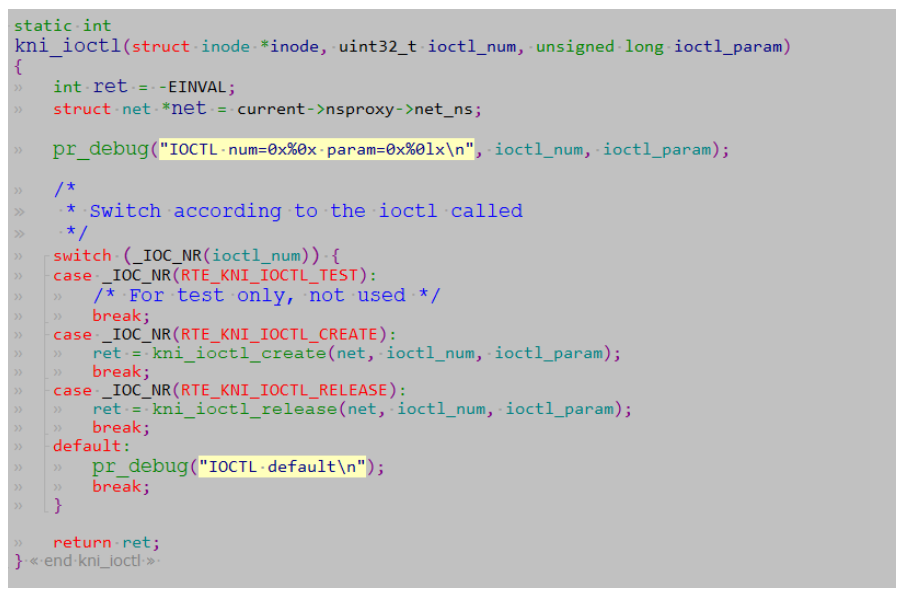Place cursor on the lowercase switch keyword
900x598 pixels.
(82, 255)
